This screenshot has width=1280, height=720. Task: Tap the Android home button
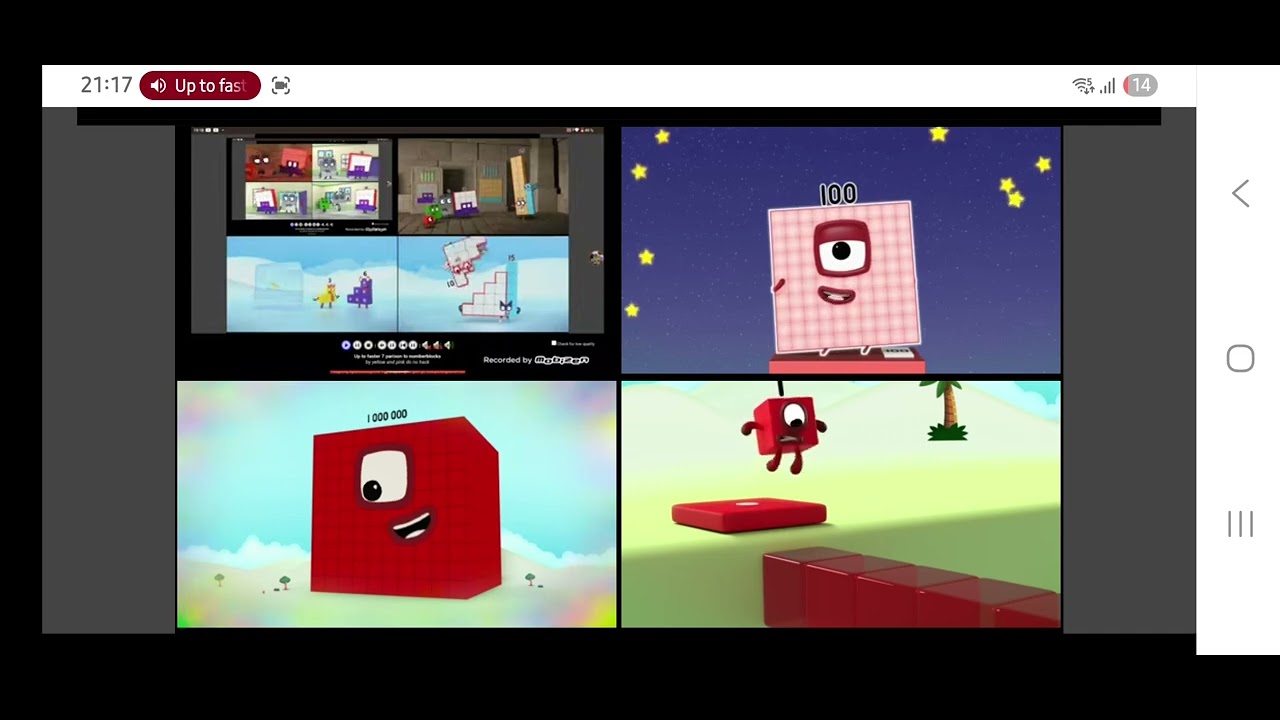pyautogui.click(x=1240, y=358)
